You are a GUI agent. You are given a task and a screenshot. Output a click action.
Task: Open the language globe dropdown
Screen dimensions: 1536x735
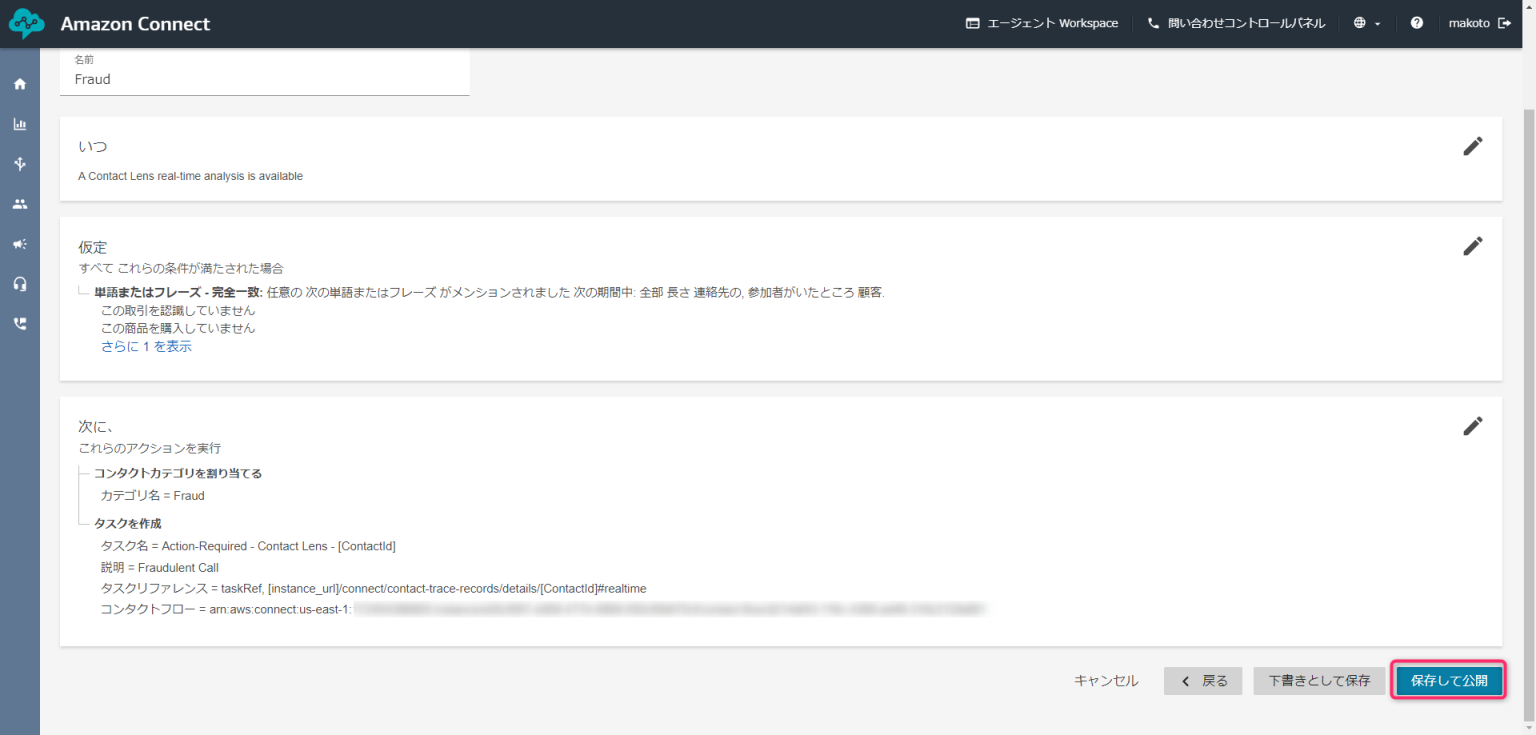click(1366, 22)
